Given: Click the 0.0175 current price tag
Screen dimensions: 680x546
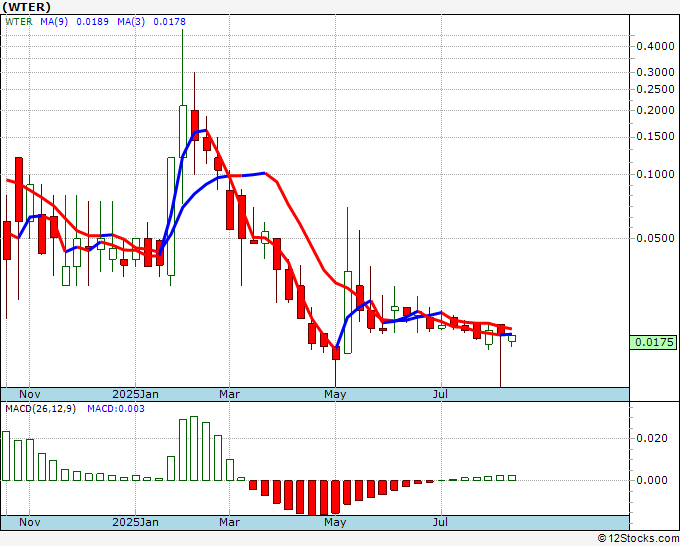Looking at the screenshot, I should click(654, 342).
